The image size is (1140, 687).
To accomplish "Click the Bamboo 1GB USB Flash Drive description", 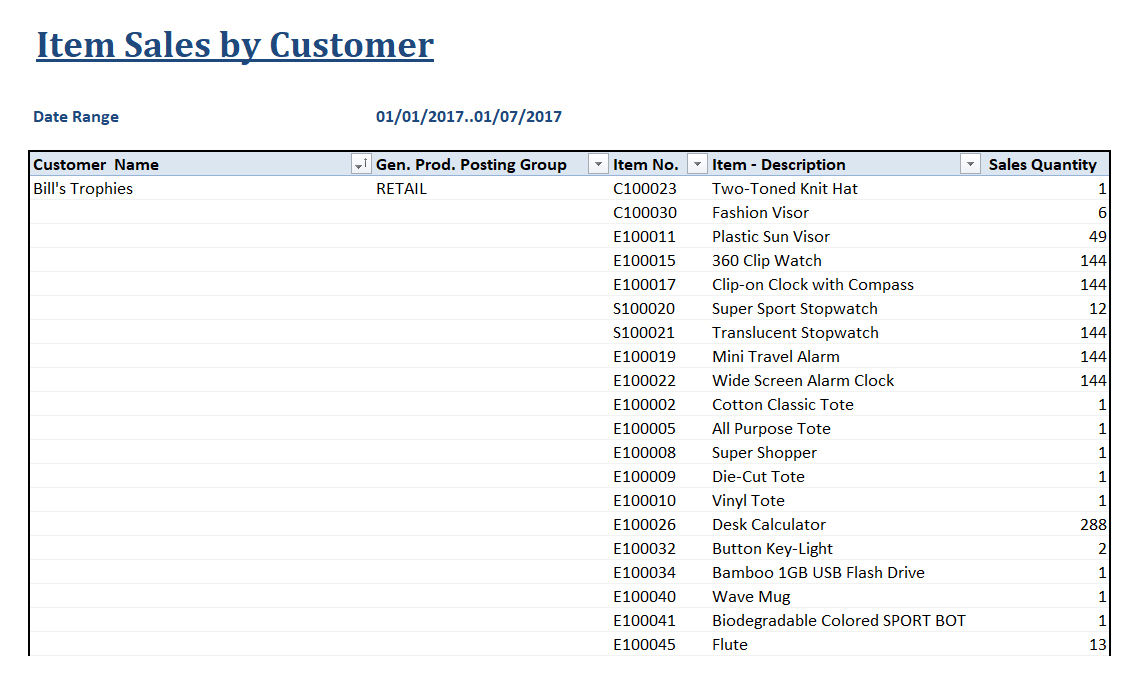I will (818, 572).
